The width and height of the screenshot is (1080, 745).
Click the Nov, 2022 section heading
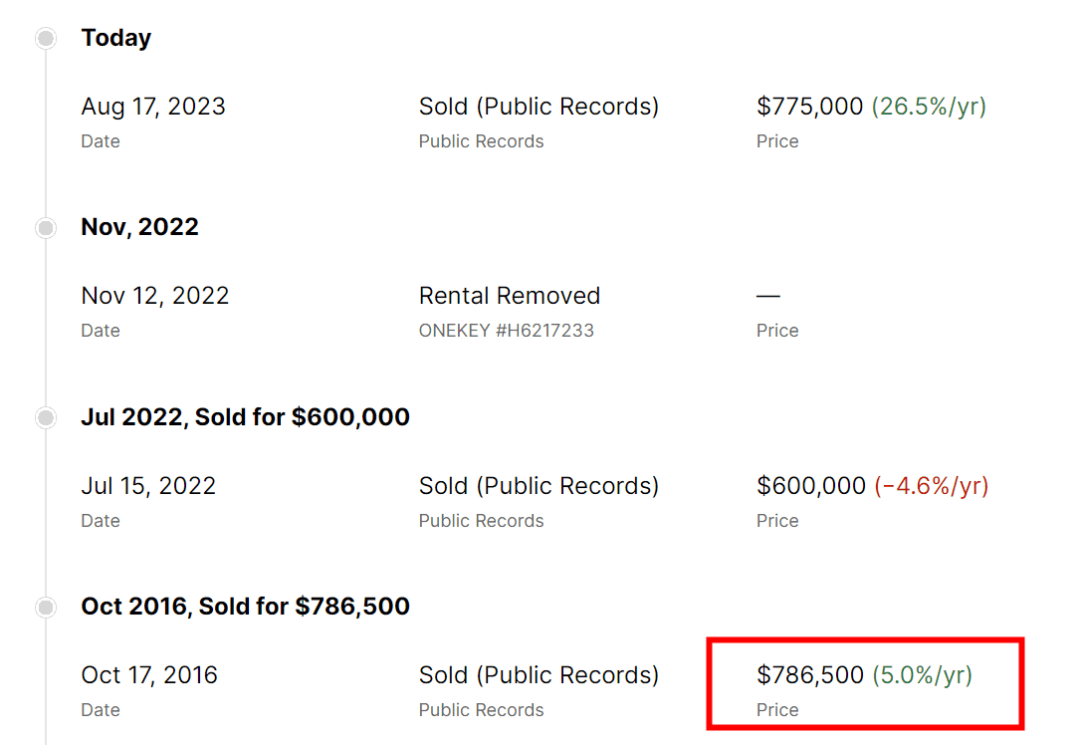pyautogui.click(x=140, y=227)
